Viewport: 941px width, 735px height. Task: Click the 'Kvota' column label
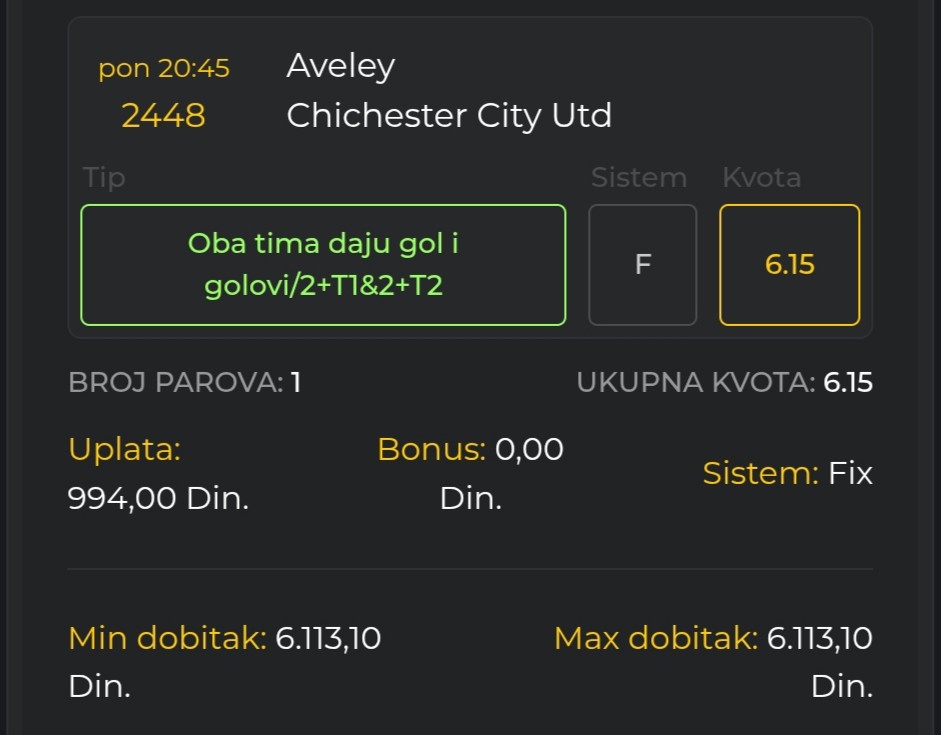[761, 178]
